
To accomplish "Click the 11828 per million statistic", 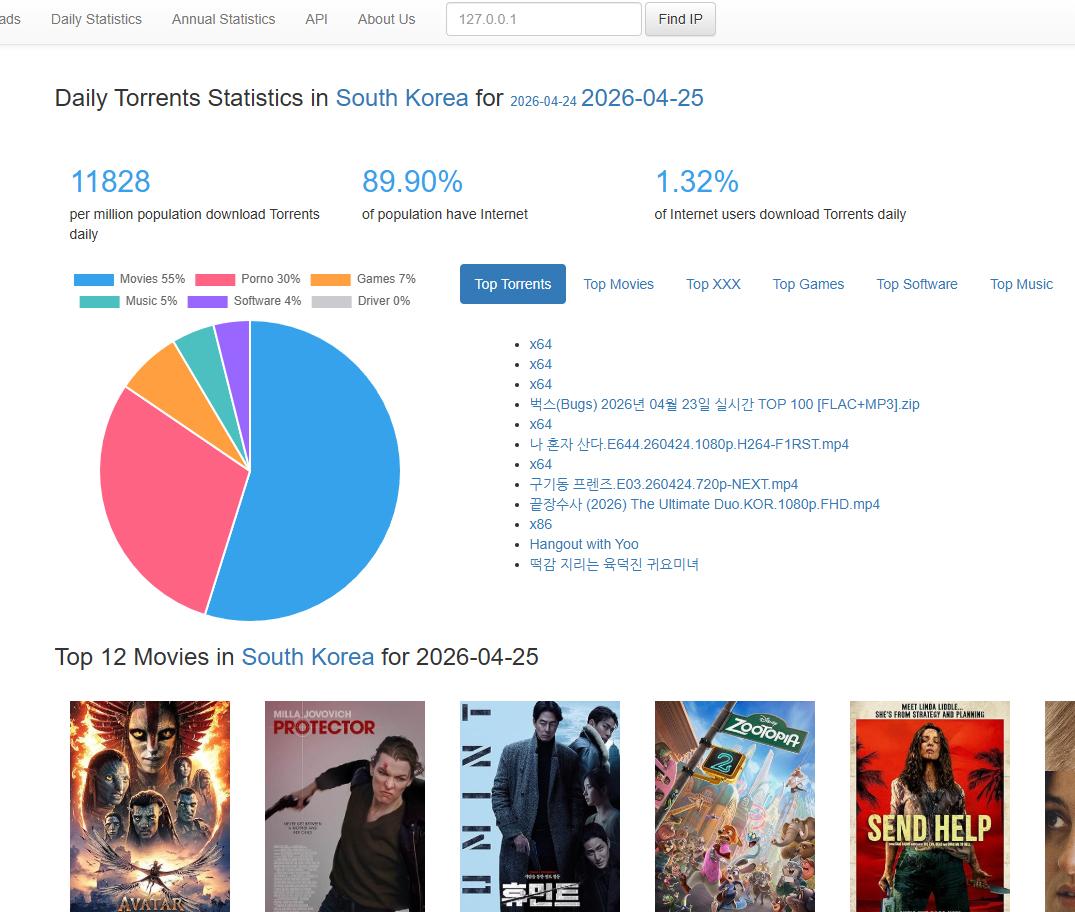I will tap(110, 182).
